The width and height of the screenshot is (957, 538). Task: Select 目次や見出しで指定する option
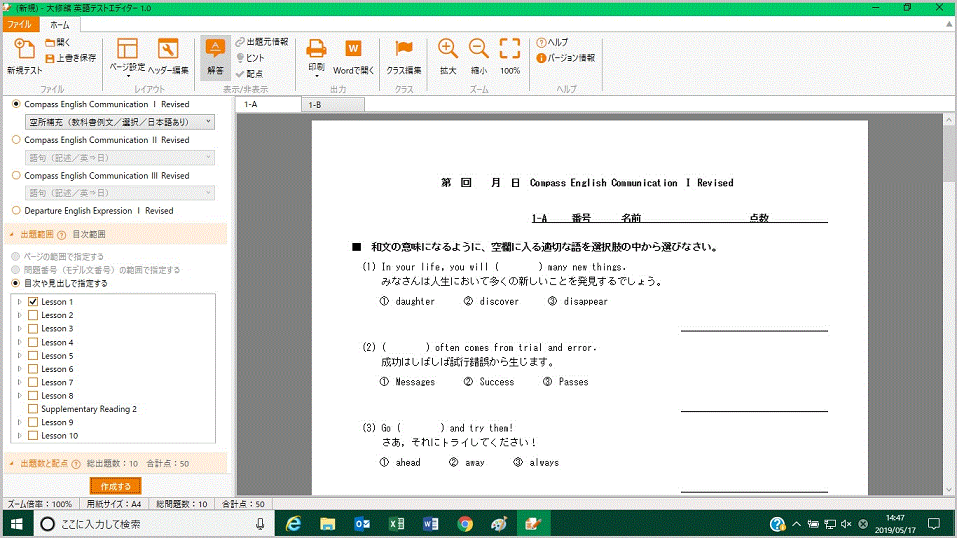(x=16, y=283)
